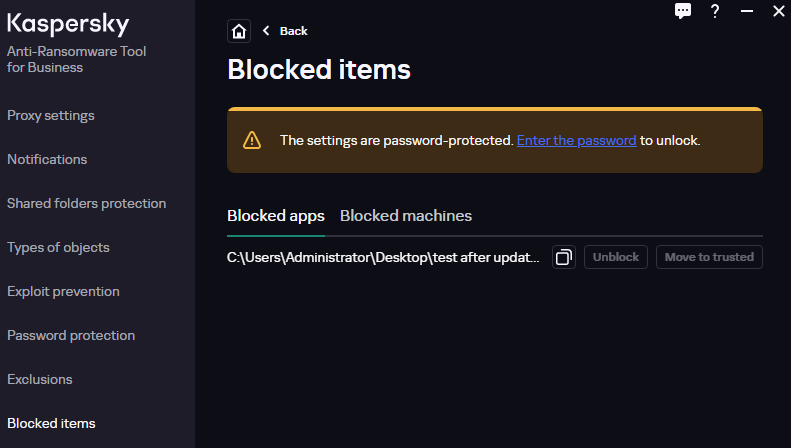Open Proxy settings in sidebar

pyautogui.click(x=51, y=115)
